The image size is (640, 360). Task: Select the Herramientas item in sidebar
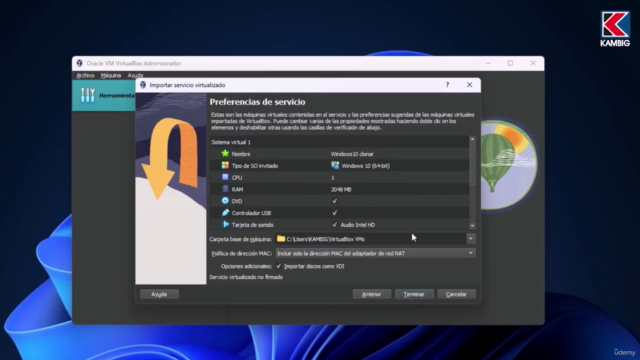coord(104,96)
